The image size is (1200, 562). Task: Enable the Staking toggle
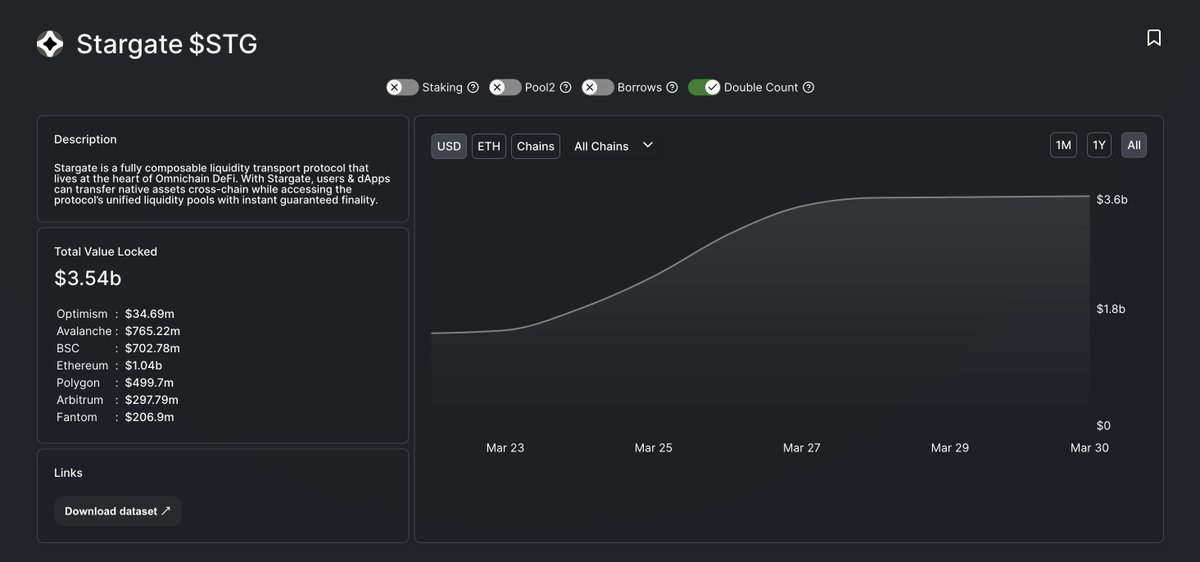tap(402, 87)
